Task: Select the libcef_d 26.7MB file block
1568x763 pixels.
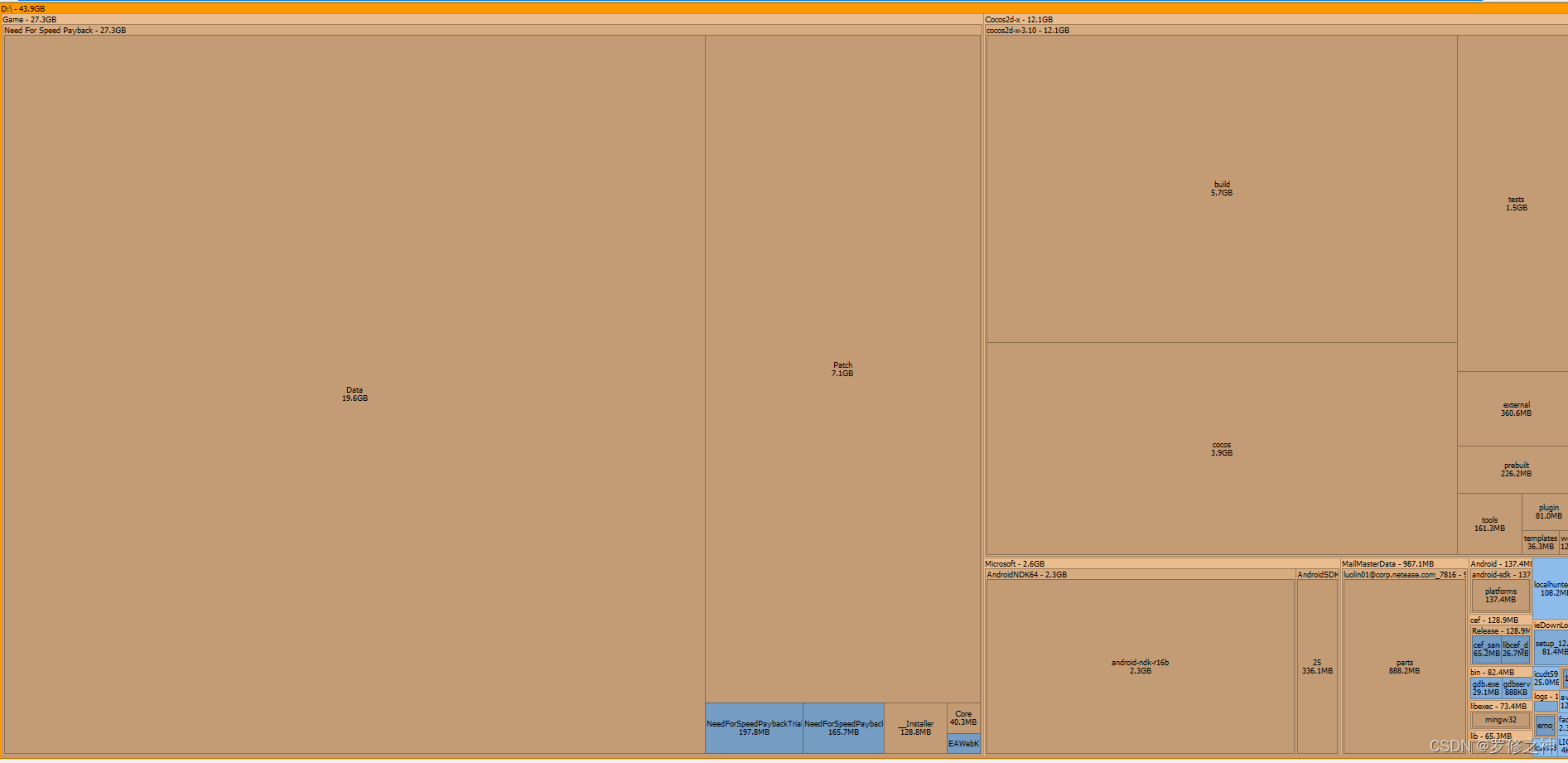Action: 1516,650
